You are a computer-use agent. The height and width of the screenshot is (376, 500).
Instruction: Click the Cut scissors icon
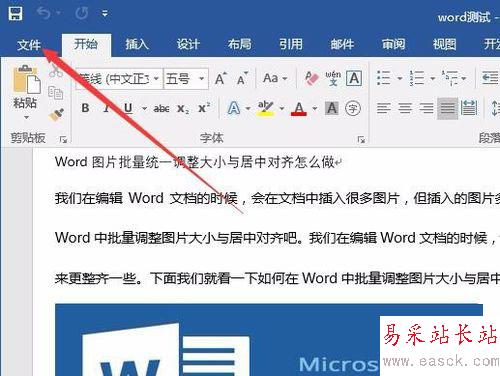click(56, 70)
